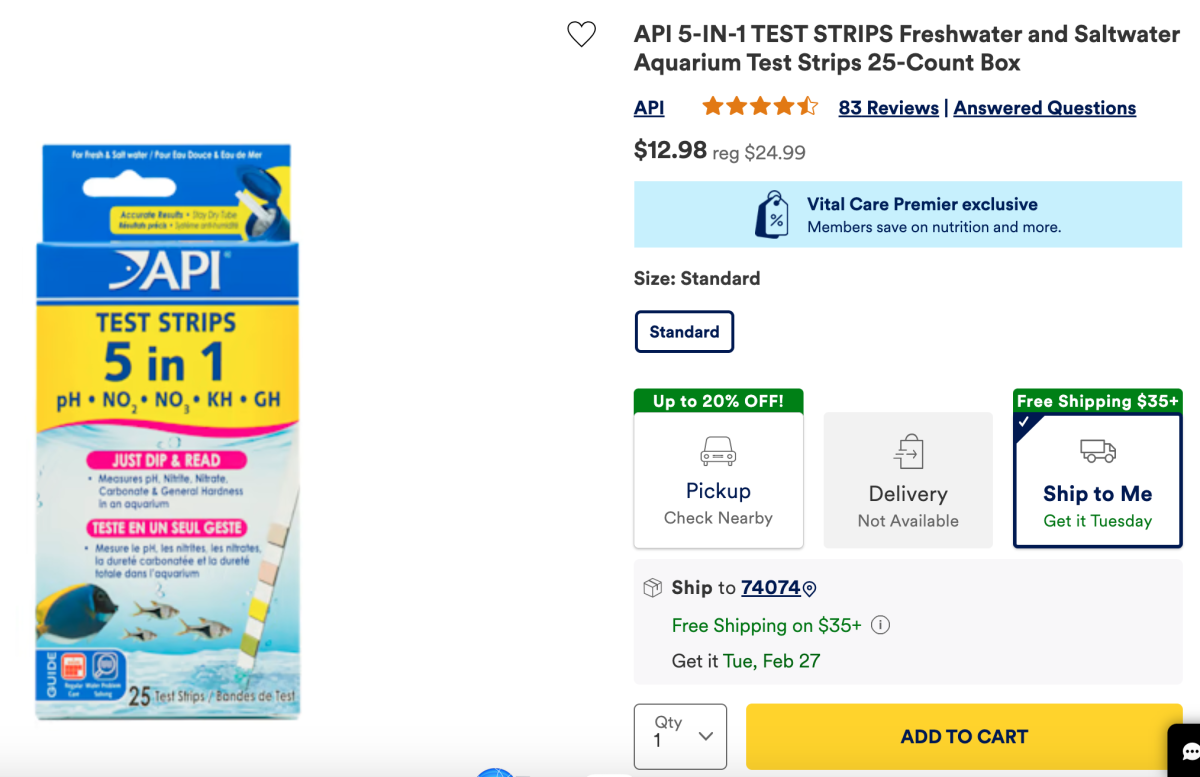The image size is (1200, 777).
Task: Click the API test strips product image
Action: coord(168,432)
